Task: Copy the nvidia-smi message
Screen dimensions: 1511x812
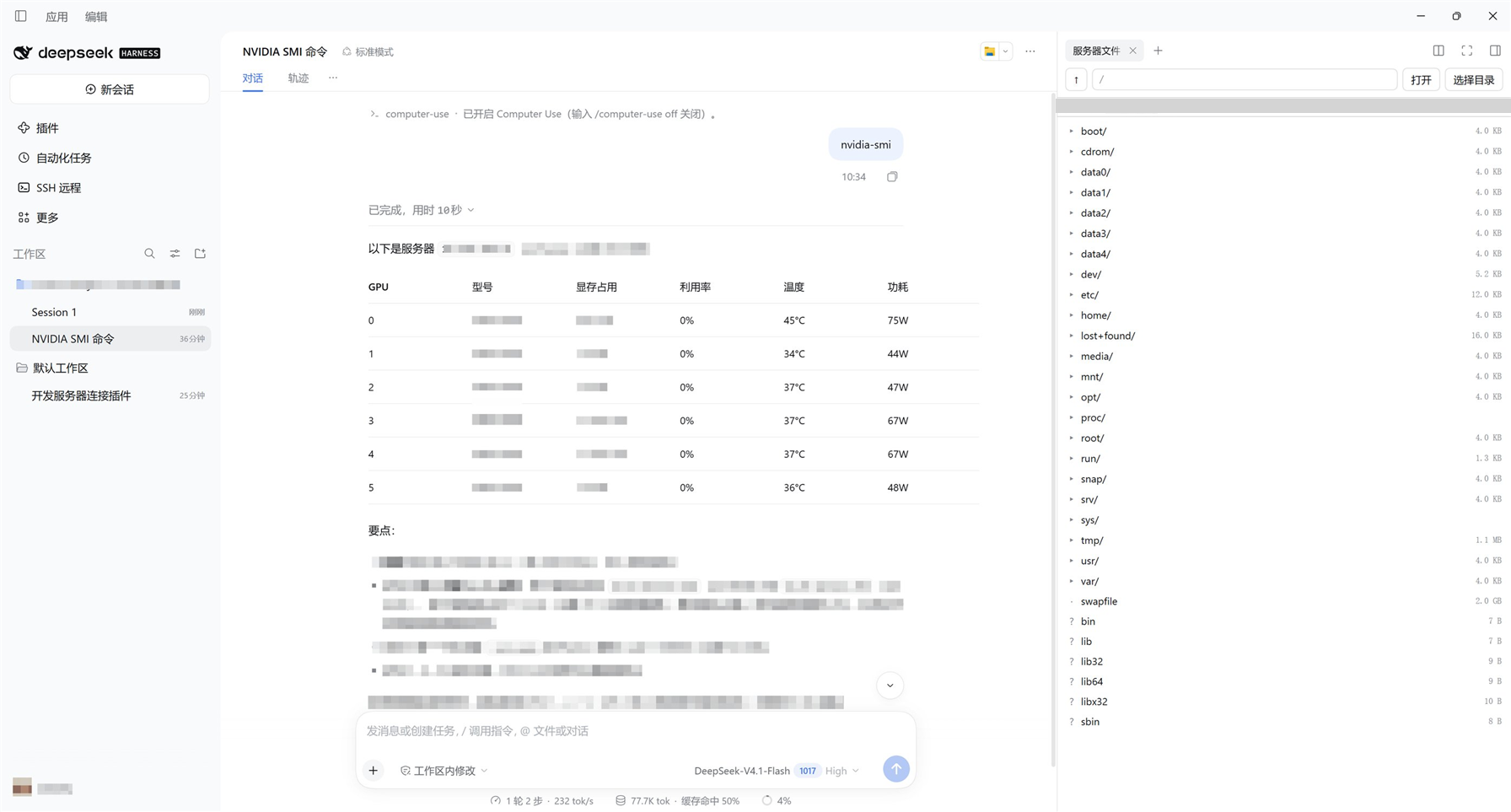Action: (892, 176)
